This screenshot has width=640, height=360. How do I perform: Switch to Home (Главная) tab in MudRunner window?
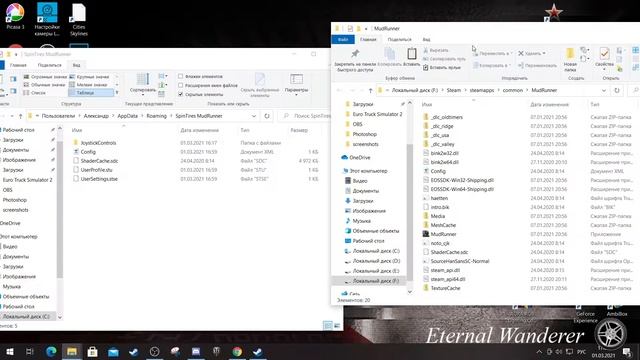click(368, 39)
